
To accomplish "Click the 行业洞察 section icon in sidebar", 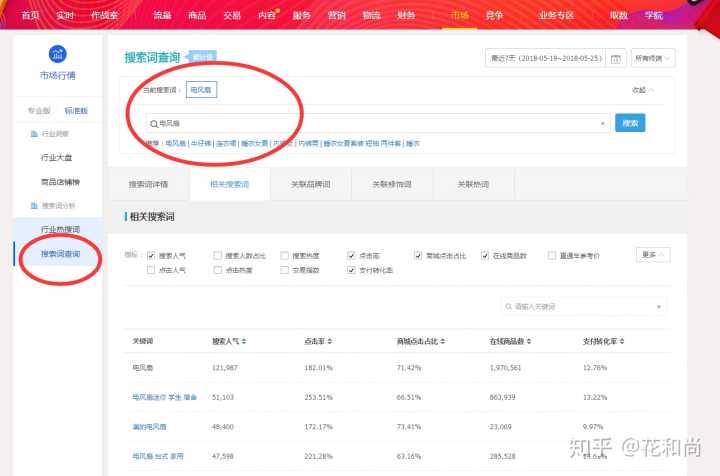I will click(x=33, y=133).
